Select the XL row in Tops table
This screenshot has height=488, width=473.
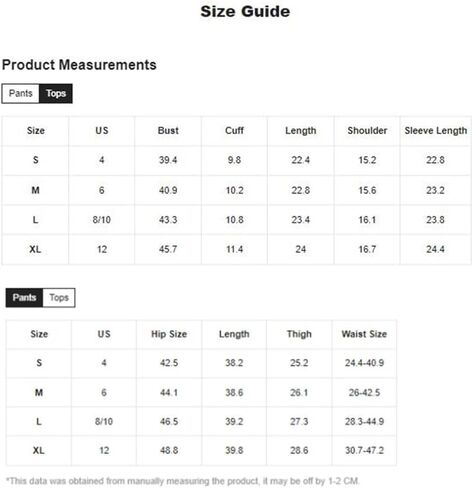pyautogui.click(x=237, y=250)
